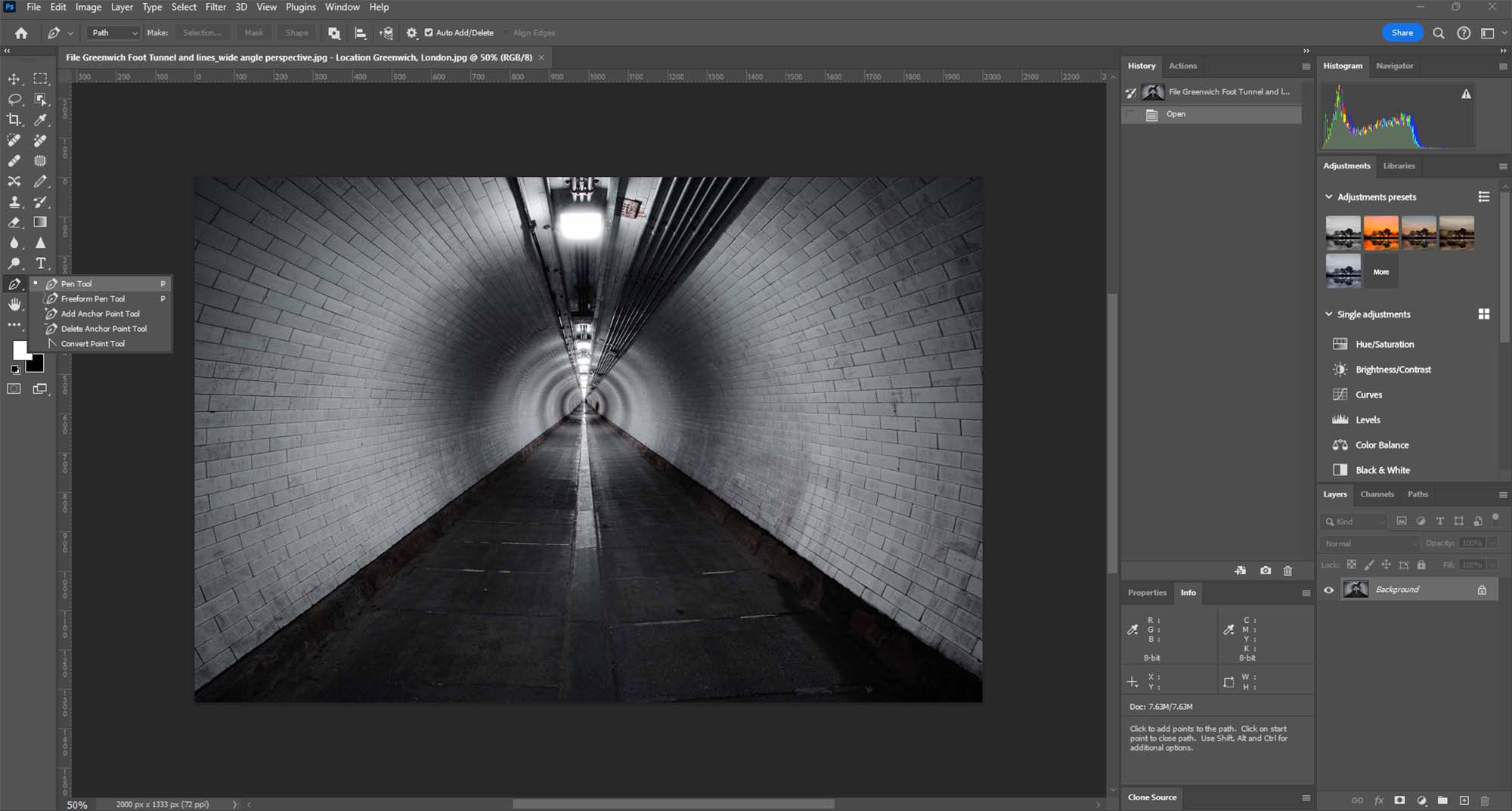Image resolution: width=1512 pixels, height=811 pixels.
Task: Select the Rectangular Marquee tool
Action: pyautogui.click(x=41, y=79)
